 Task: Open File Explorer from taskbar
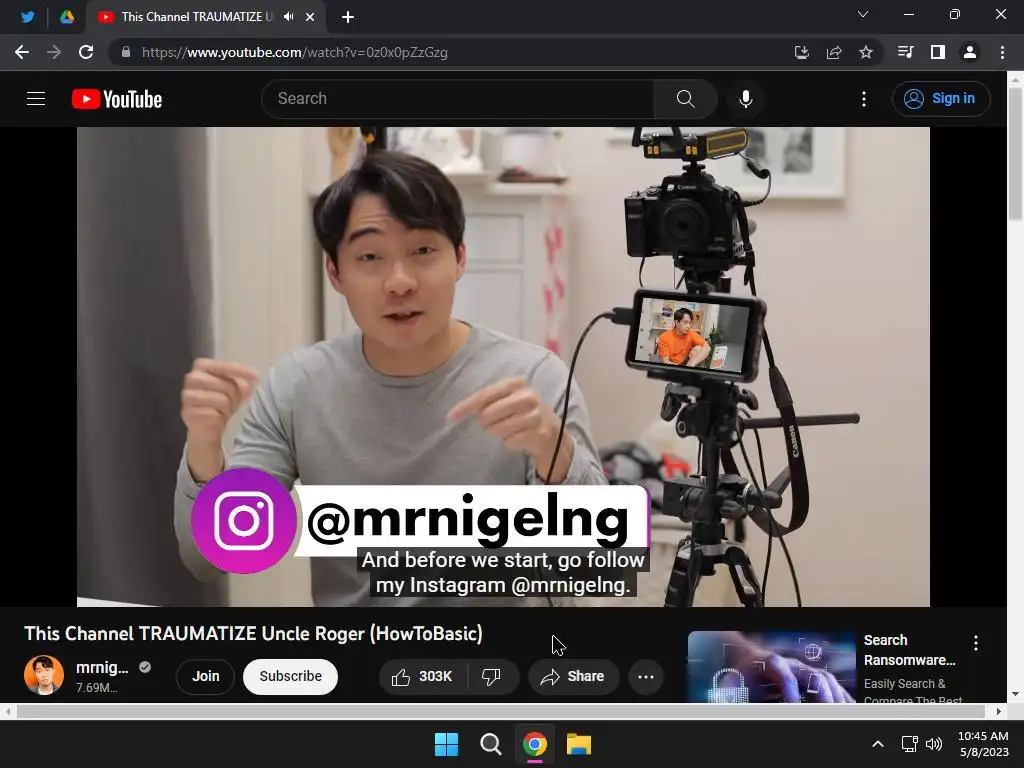(579, 744)
